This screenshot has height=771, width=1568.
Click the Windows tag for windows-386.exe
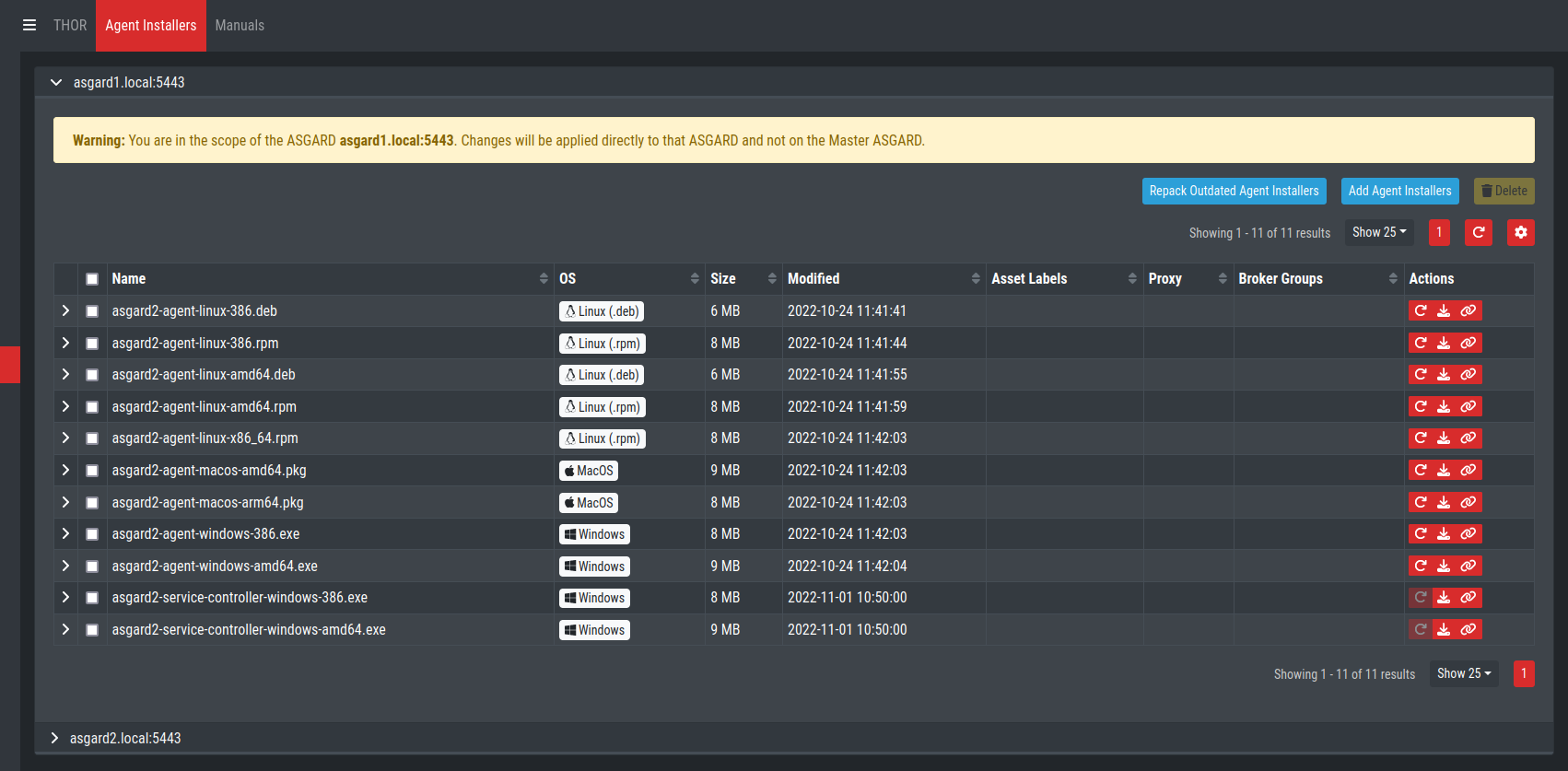(x=595, y=535)
